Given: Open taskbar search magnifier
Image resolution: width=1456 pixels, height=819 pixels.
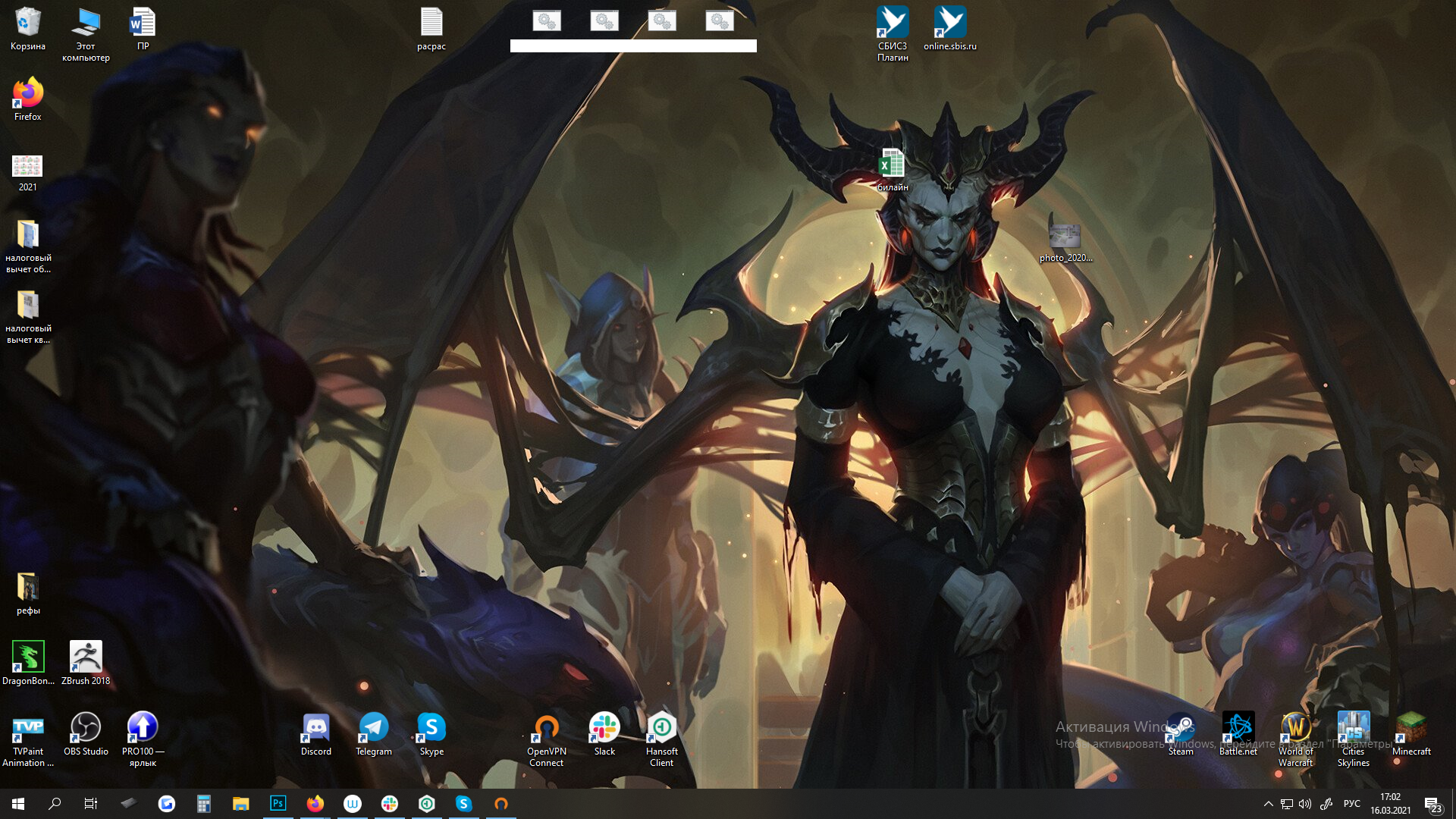Looking at the screenshot, I should pyautogui.click(x=55, y=804).
